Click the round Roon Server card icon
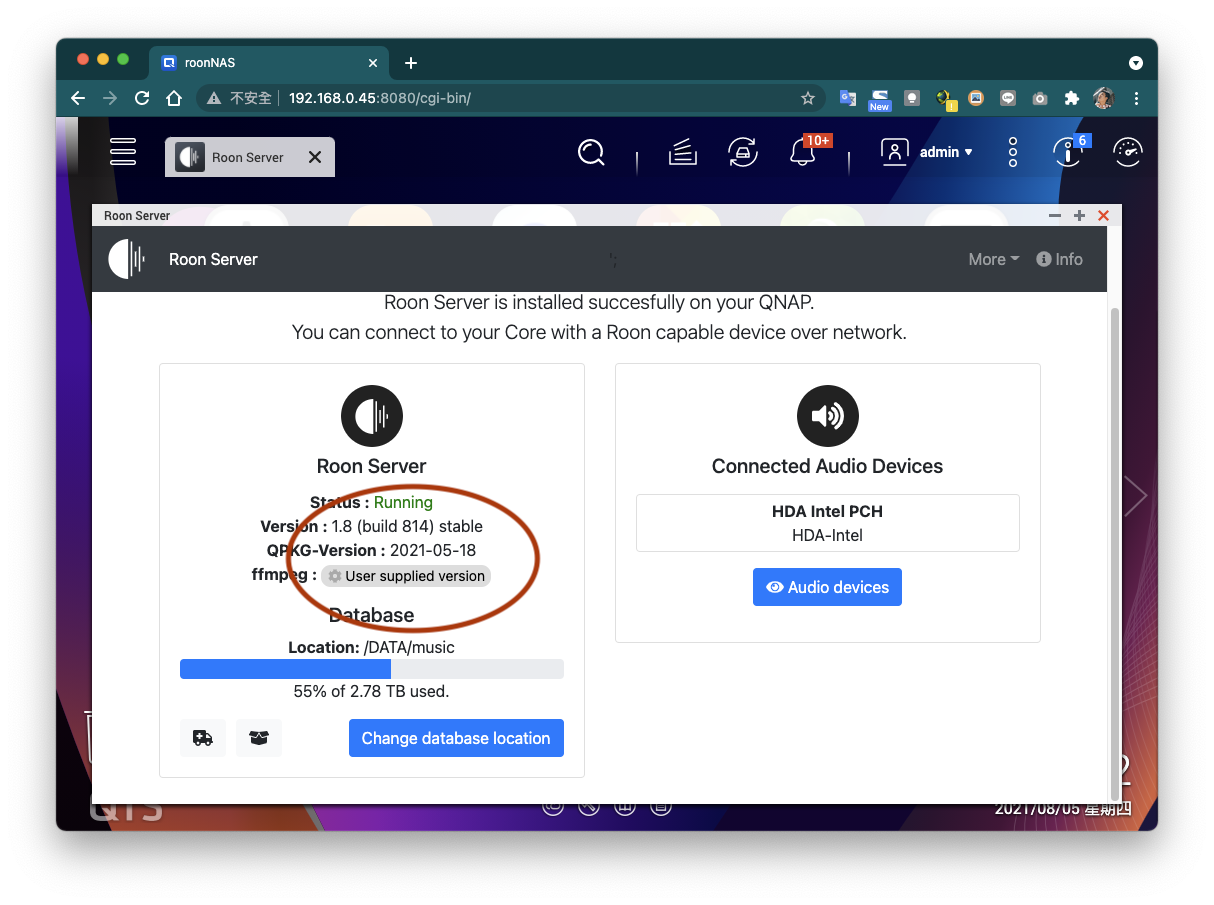 point(372,416)
